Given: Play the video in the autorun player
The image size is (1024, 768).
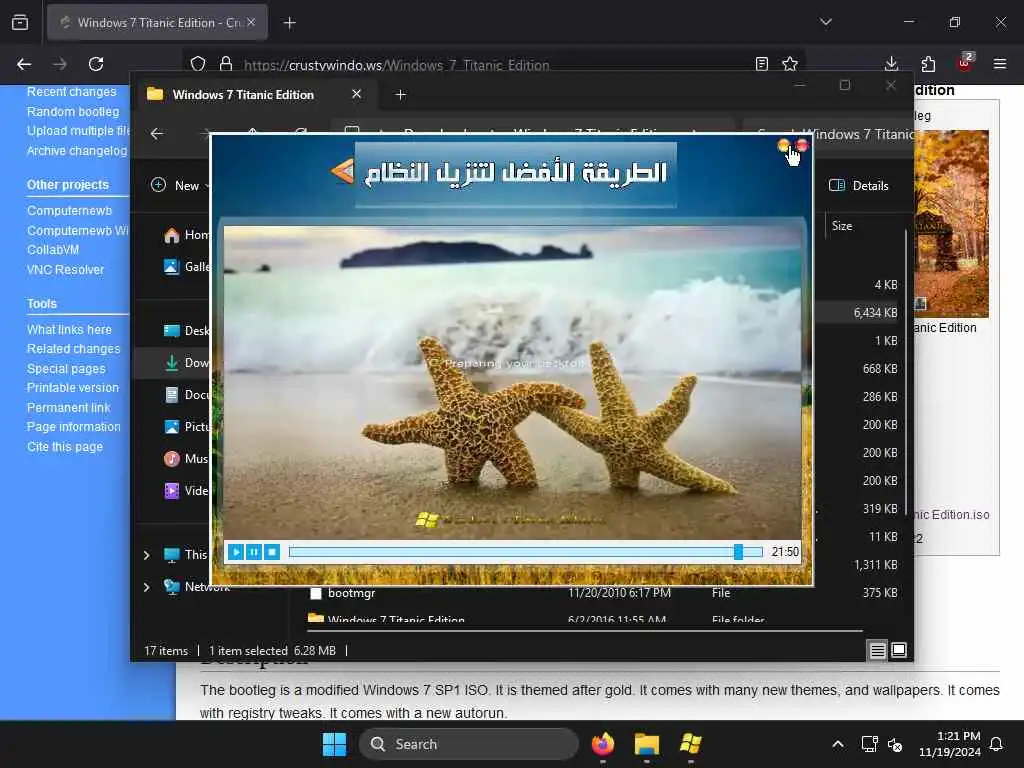Looking at the screenshot, I should tap(236, 552).
